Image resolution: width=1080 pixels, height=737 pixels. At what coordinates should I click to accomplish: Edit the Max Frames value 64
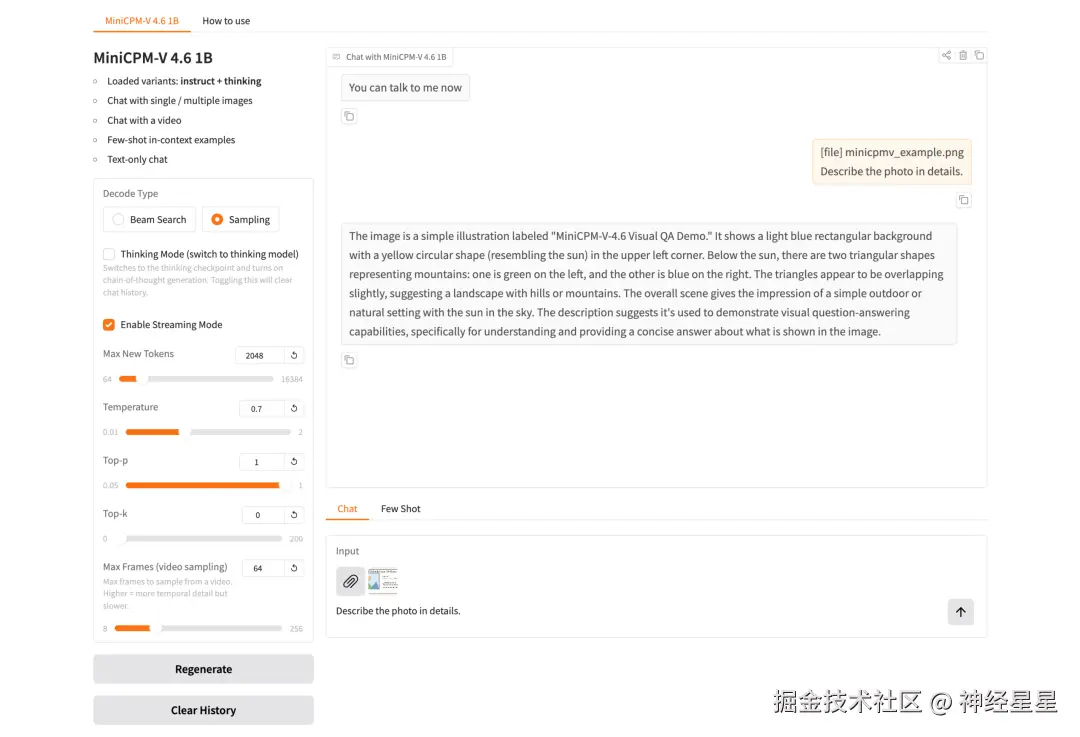263,568
